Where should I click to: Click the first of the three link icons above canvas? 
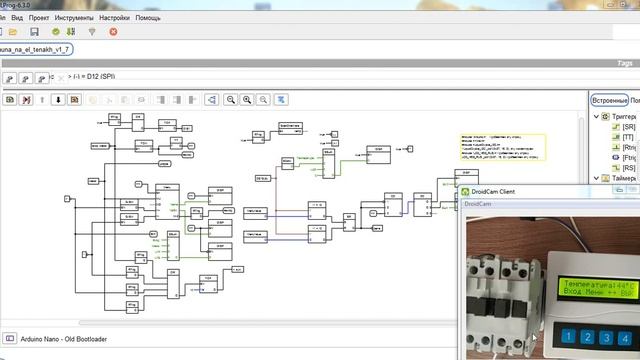[10, 78]
